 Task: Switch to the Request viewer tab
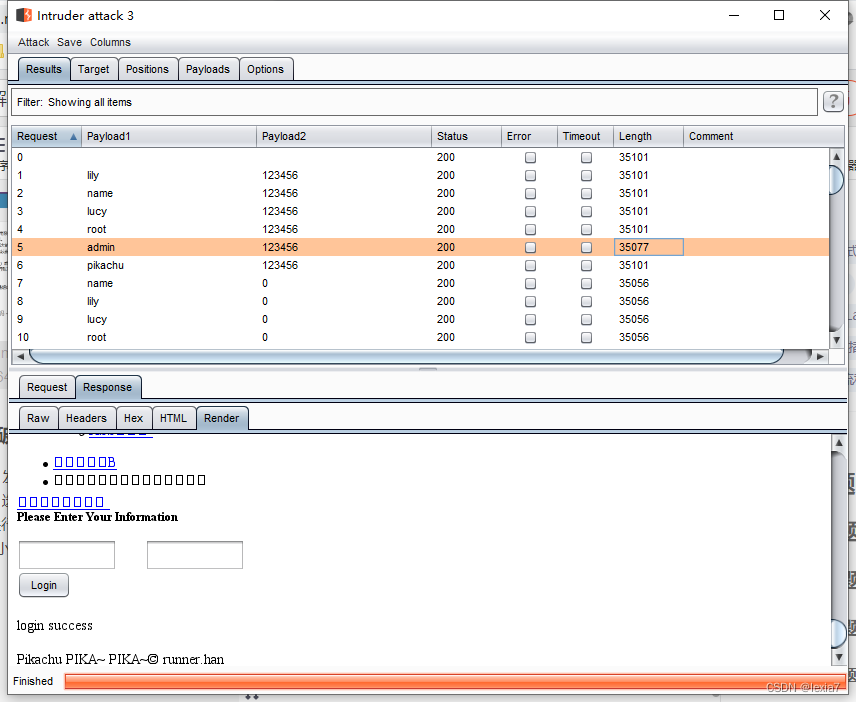pyautogui.click(x=47, y=387)
